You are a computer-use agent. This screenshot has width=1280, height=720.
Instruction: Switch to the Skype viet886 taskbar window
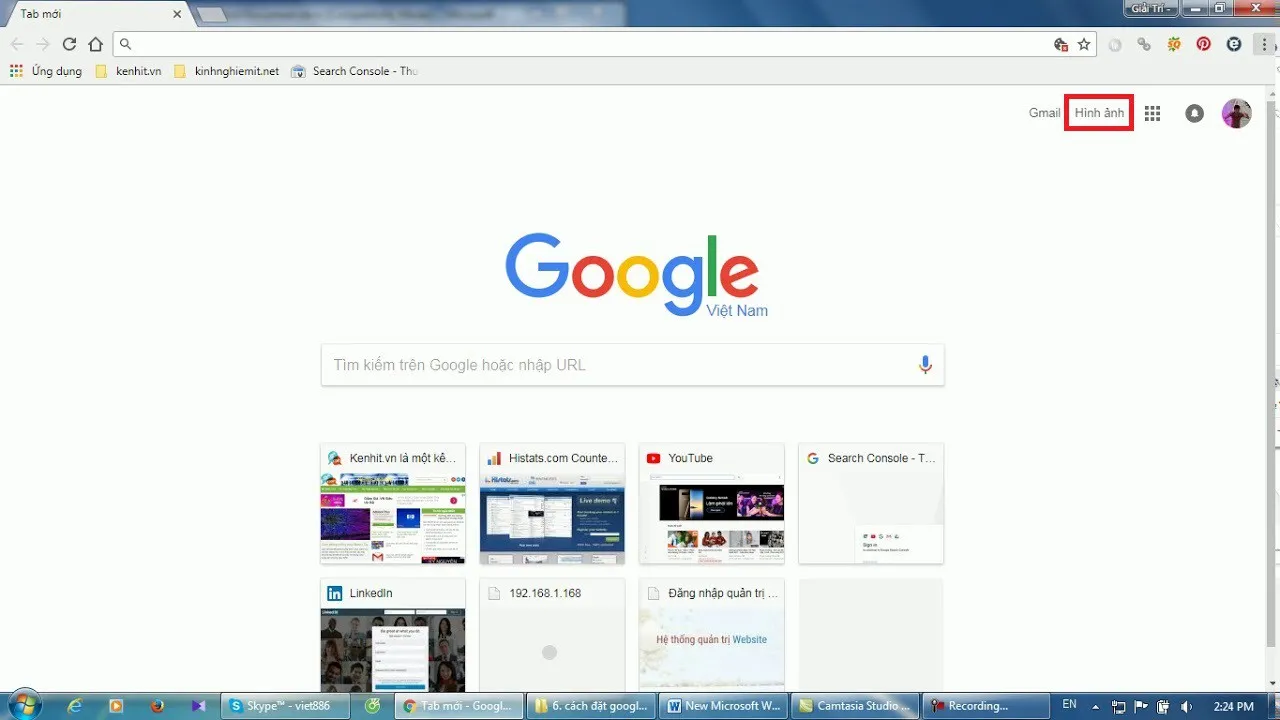coord(285,706)
